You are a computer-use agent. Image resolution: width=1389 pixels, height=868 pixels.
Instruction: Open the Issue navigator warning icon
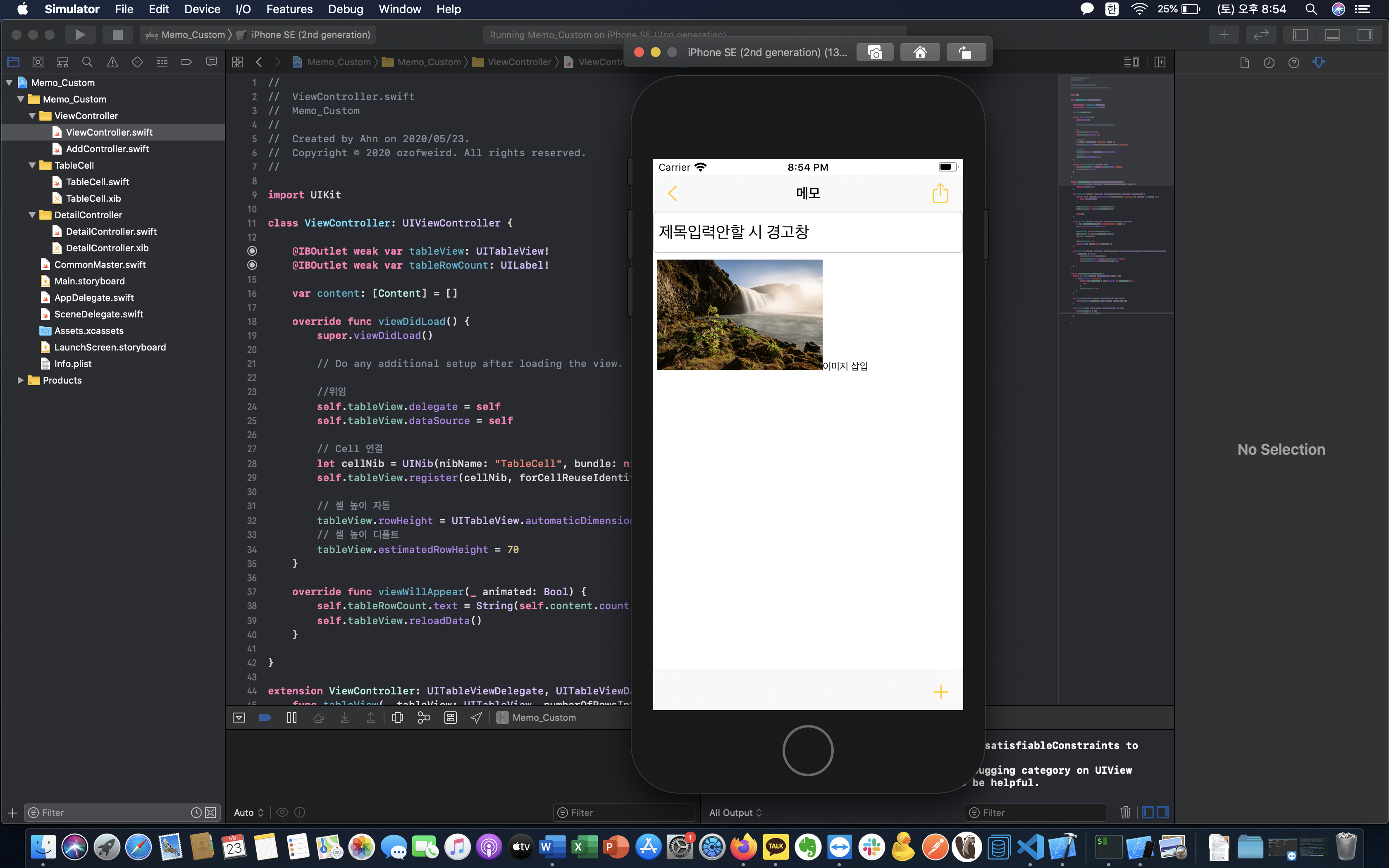click(112, 62)
